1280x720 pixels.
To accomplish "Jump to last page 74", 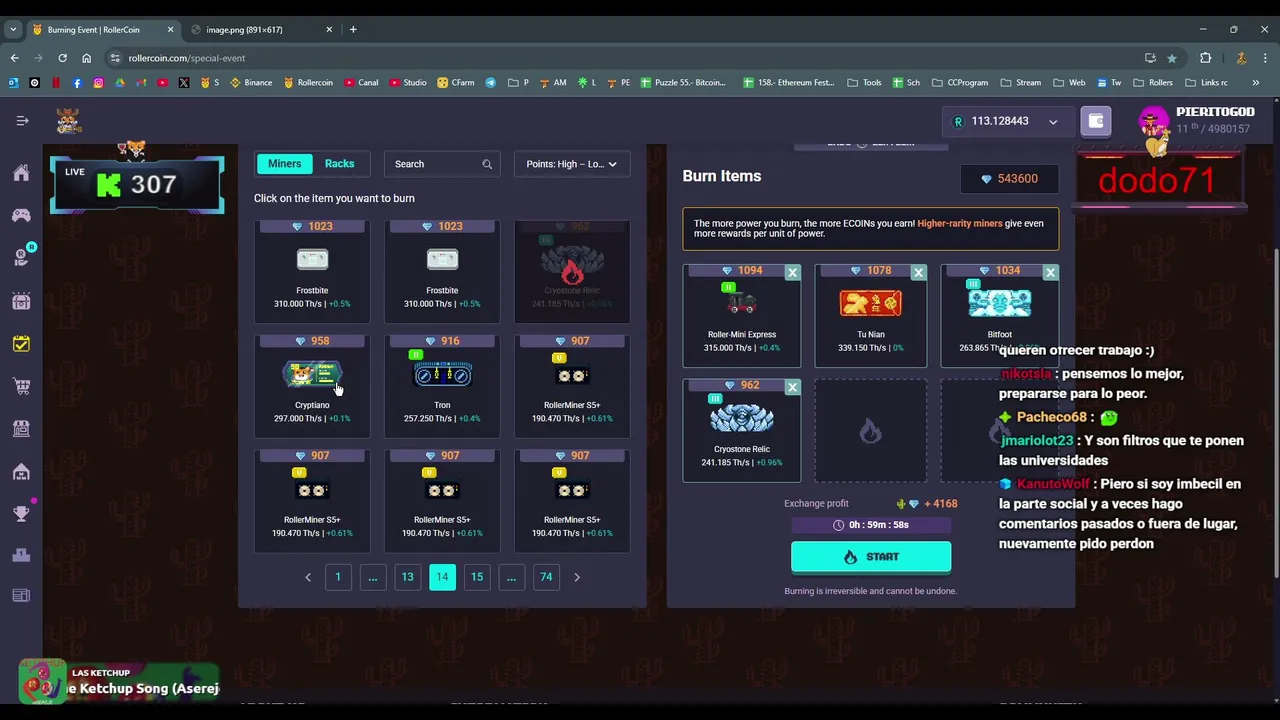I will 546,577.
